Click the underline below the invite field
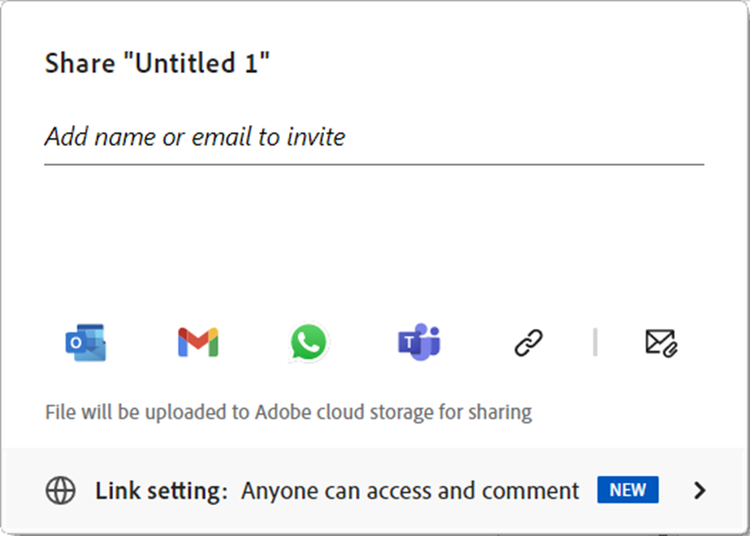The width and height of the screenshot is (750, 536). tap(373, 163)
